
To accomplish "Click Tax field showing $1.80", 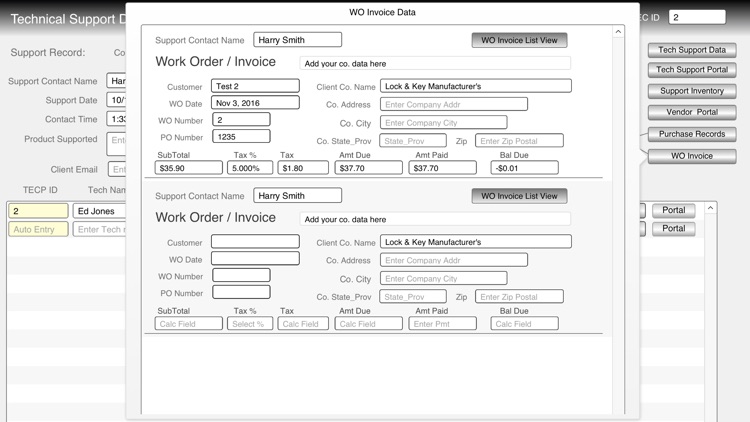I will [303, 168].
